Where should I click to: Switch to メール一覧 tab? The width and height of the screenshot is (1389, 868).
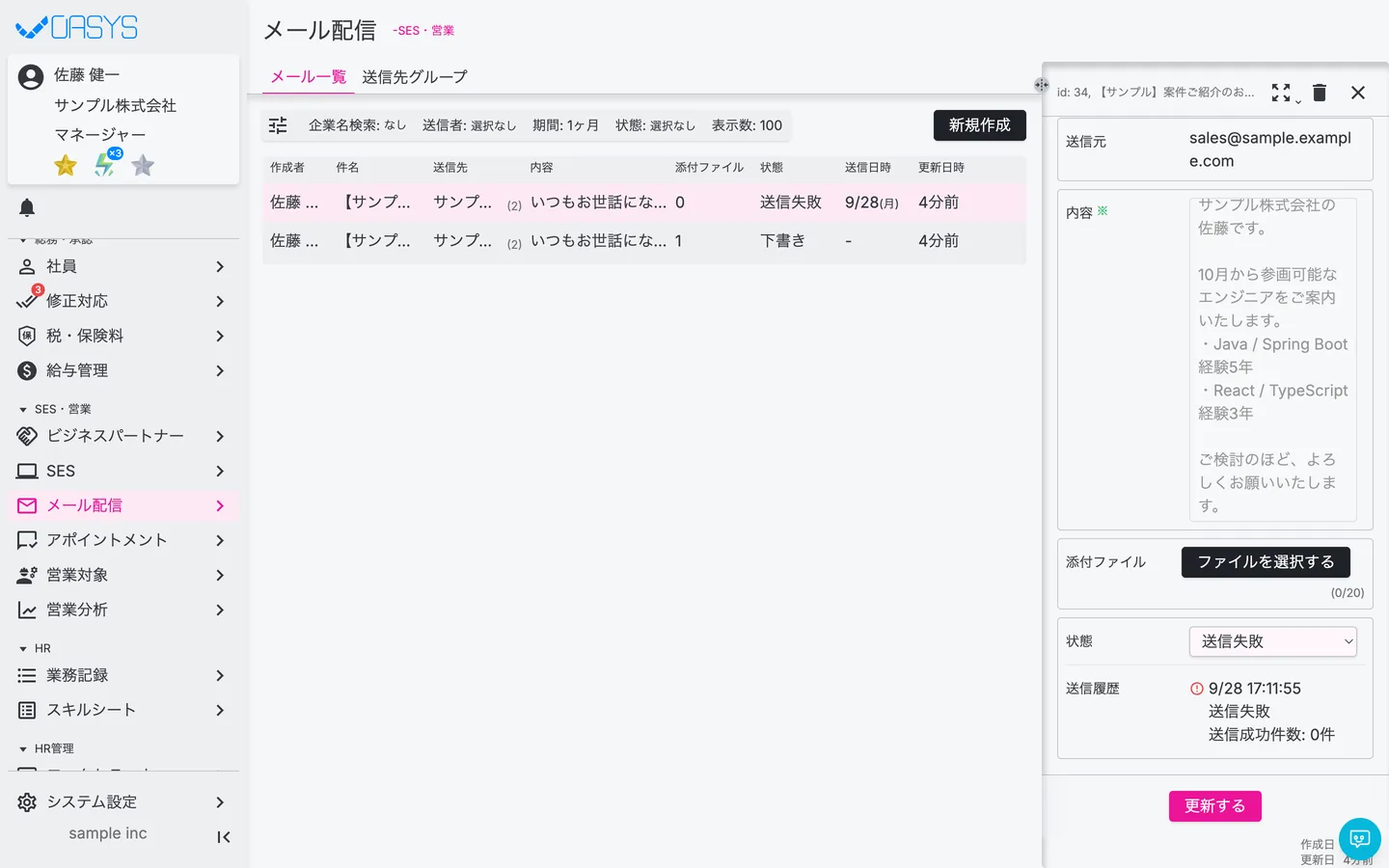tap(309, 77)
